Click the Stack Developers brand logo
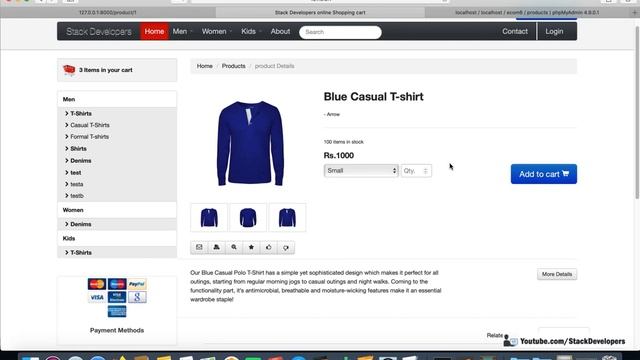 tap(99, 31)
